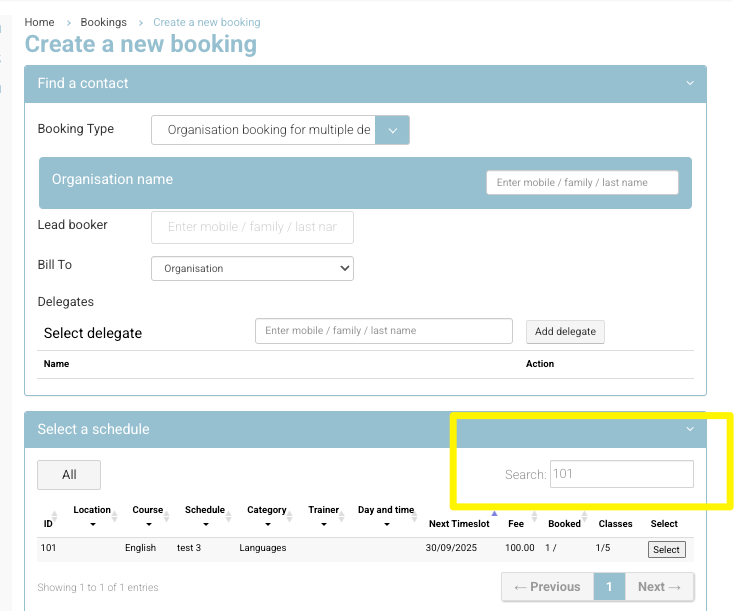Viewport: 734px width, 611px height.
Task: Collapse the Select a schedule panel chevron
Action: point(689,429)
